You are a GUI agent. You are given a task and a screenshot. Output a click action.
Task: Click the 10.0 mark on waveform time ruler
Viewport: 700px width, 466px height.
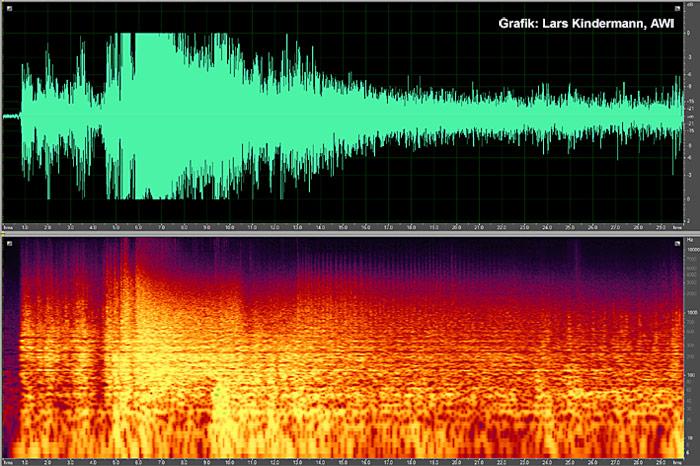(229, 228)
